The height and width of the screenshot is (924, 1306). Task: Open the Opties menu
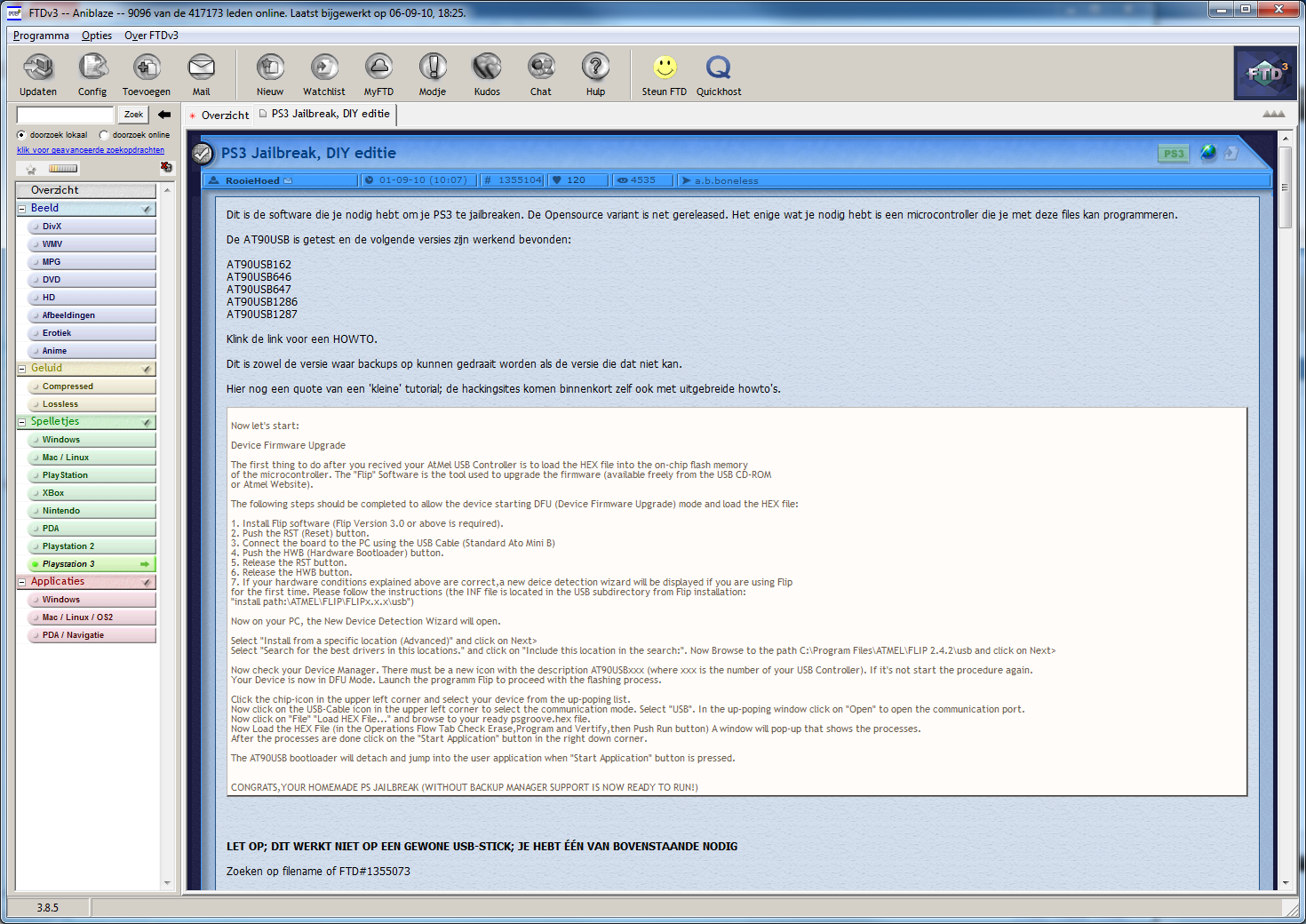pyautogui.click(x=97, y=36)
